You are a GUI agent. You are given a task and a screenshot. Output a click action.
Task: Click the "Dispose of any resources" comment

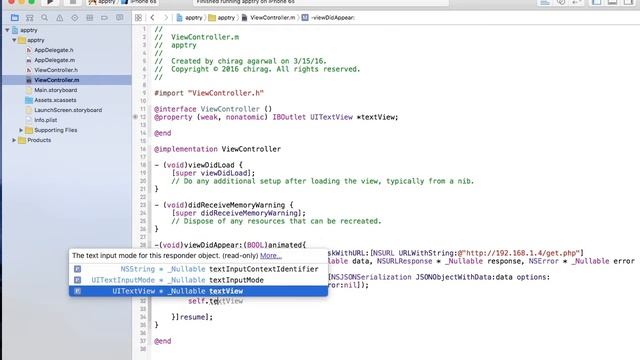click(276, 221)
